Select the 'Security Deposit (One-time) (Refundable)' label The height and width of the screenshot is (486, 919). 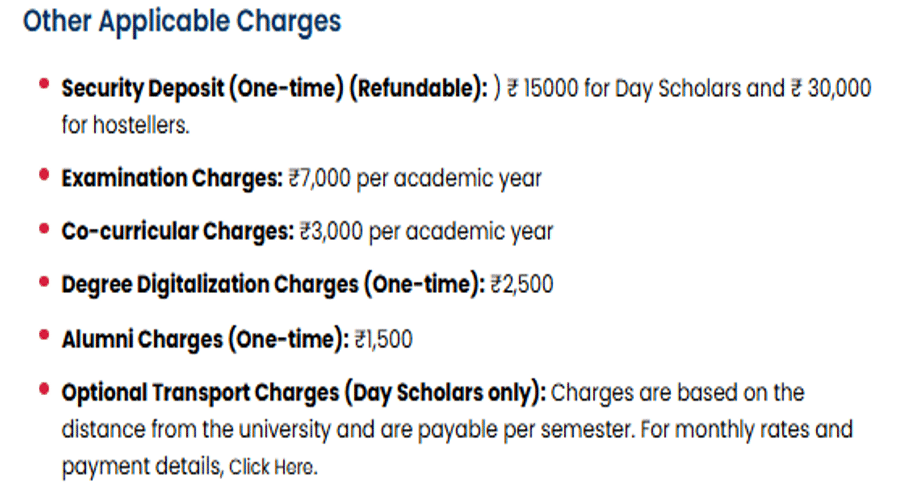(274, 88)
